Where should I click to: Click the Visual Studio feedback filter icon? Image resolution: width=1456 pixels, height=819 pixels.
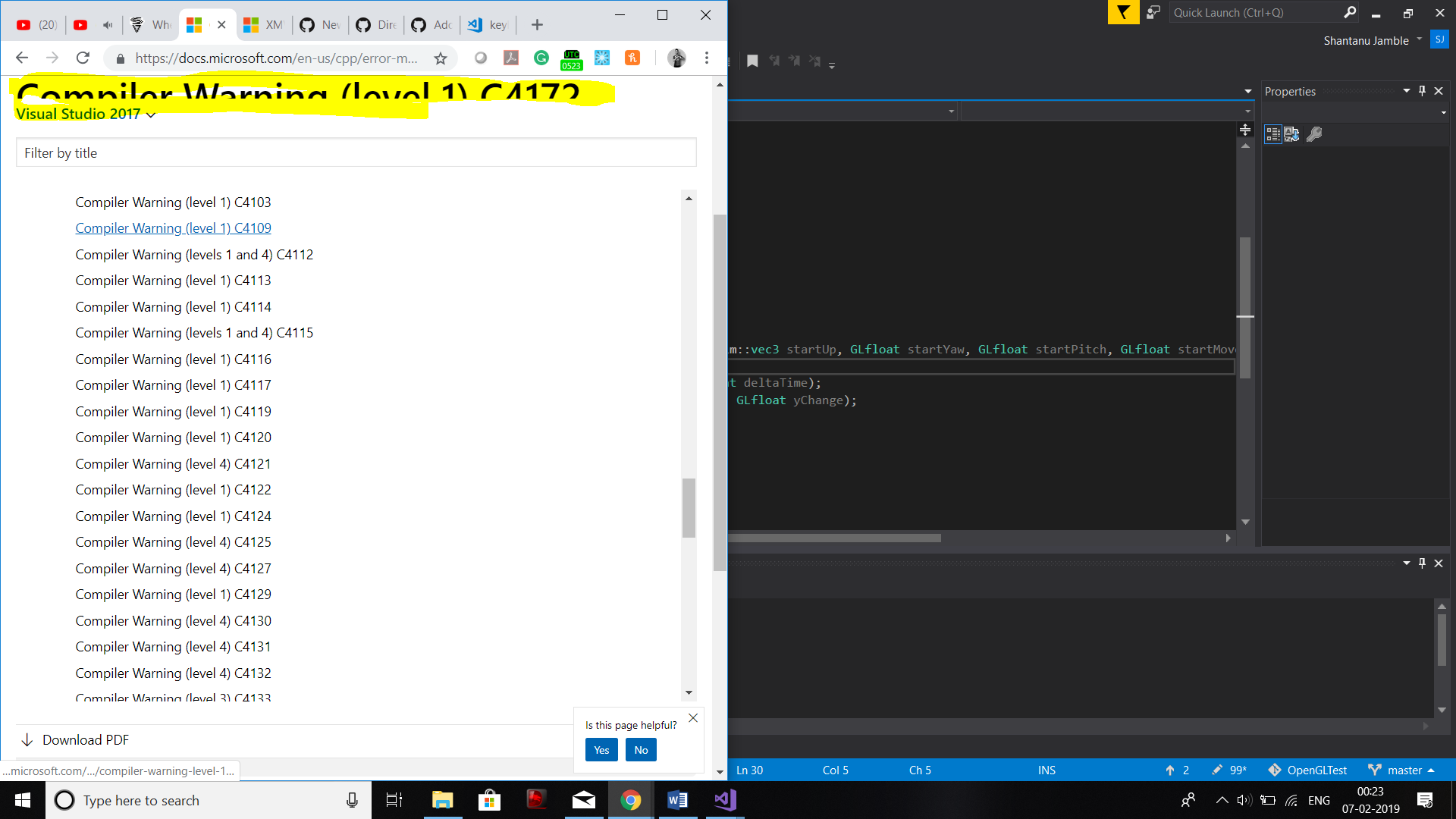coord(1123,12)
